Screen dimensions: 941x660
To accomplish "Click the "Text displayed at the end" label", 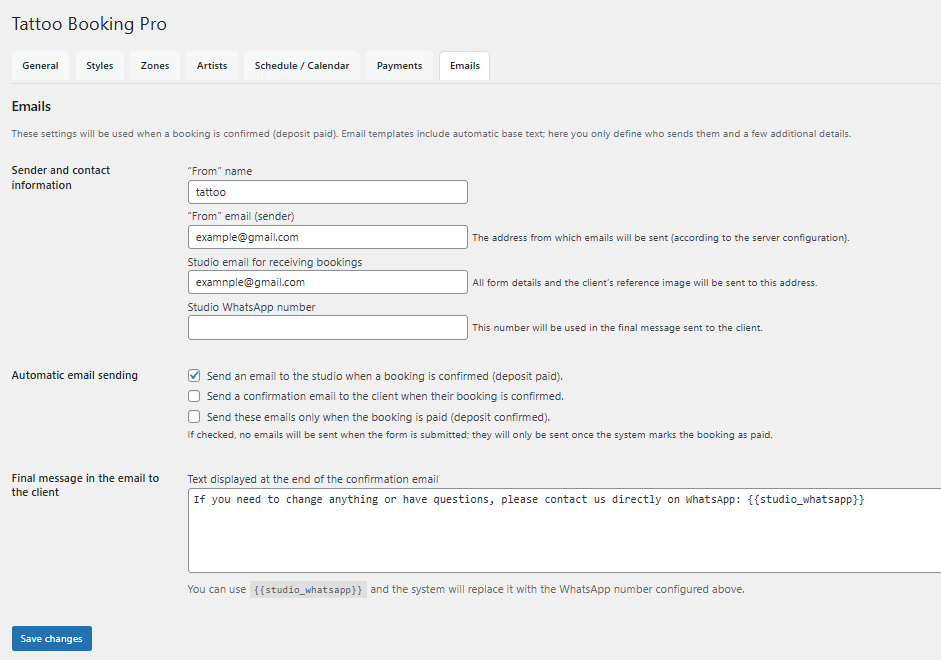I will (x=313, y=479).
